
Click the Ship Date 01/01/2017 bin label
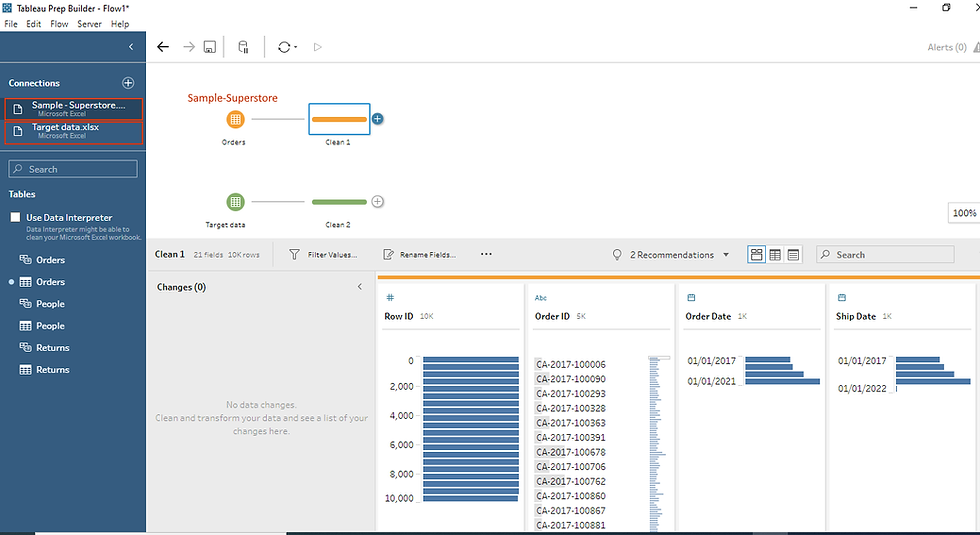pyautogui.click(x=862, y=361)
